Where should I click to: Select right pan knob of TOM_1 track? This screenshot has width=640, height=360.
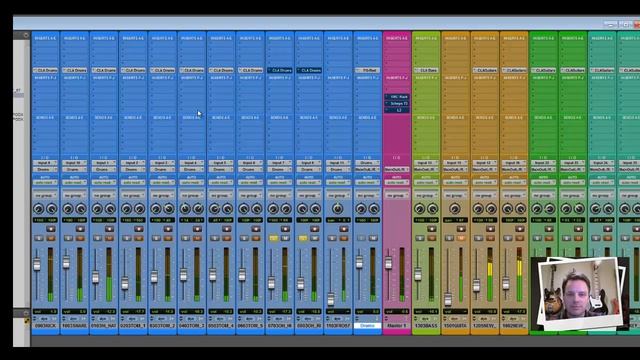(x=140, y=209)
